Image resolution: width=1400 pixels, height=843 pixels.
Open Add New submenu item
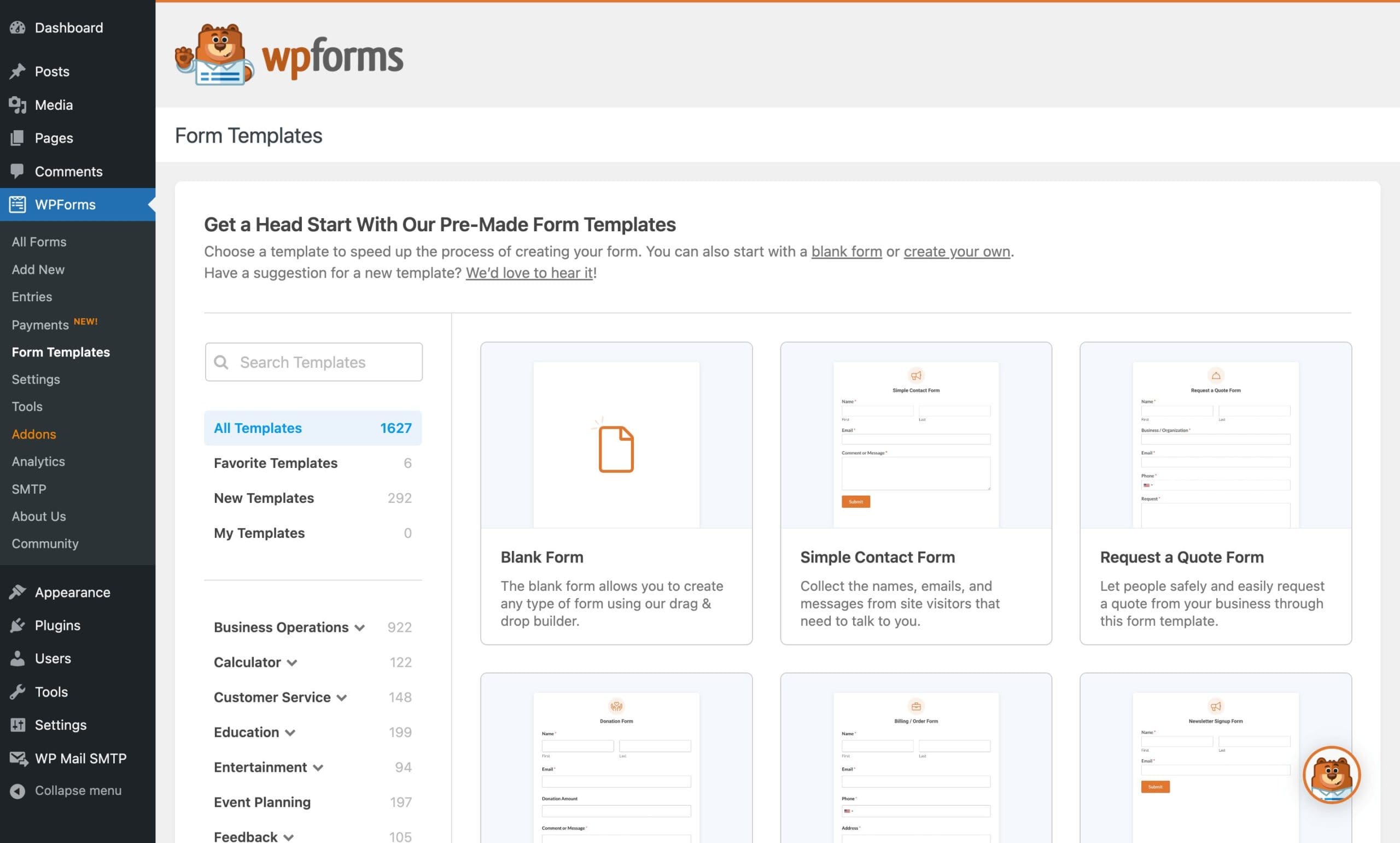coord(38,270)
